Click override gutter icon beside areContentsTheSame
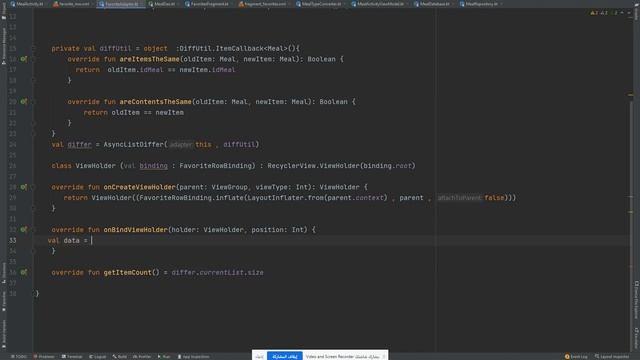 (24, 102)
